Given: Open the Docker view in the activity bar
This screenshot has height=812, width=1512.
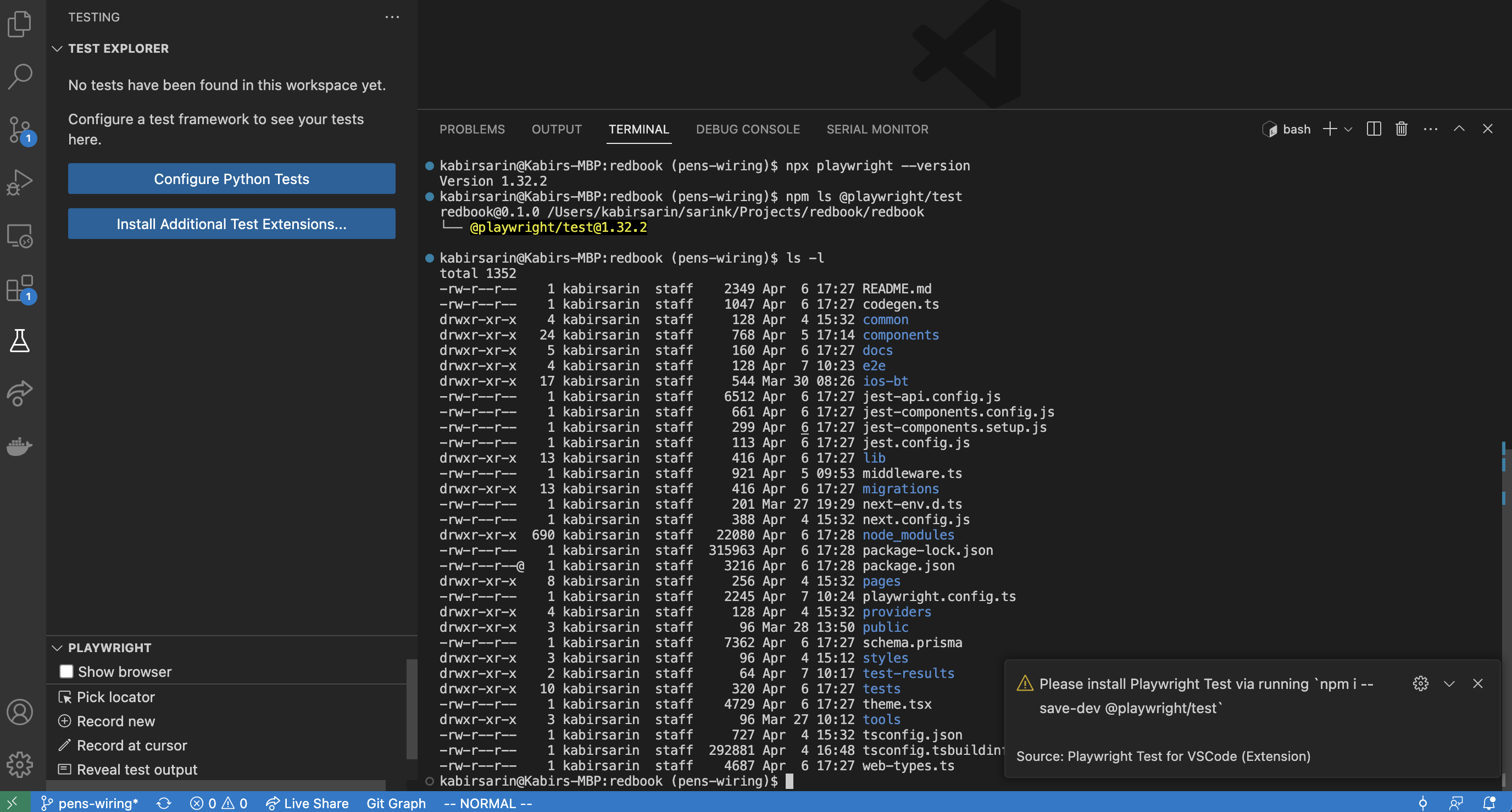Looking at the screenshot, I should pos(19,446).
